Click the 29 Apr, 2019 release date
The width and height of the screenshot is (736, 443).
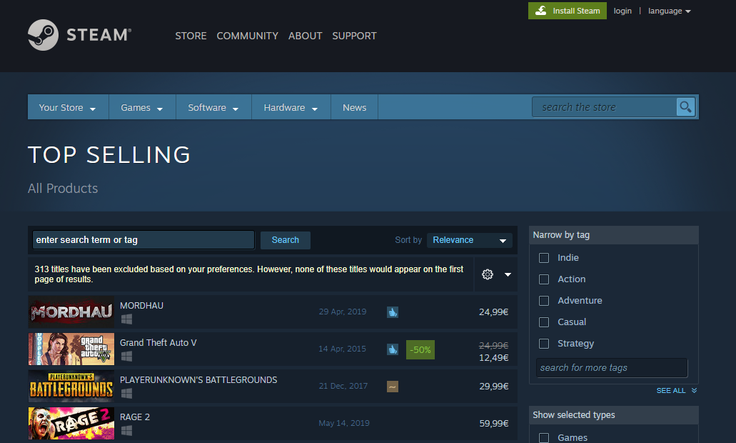coord(343,312)
